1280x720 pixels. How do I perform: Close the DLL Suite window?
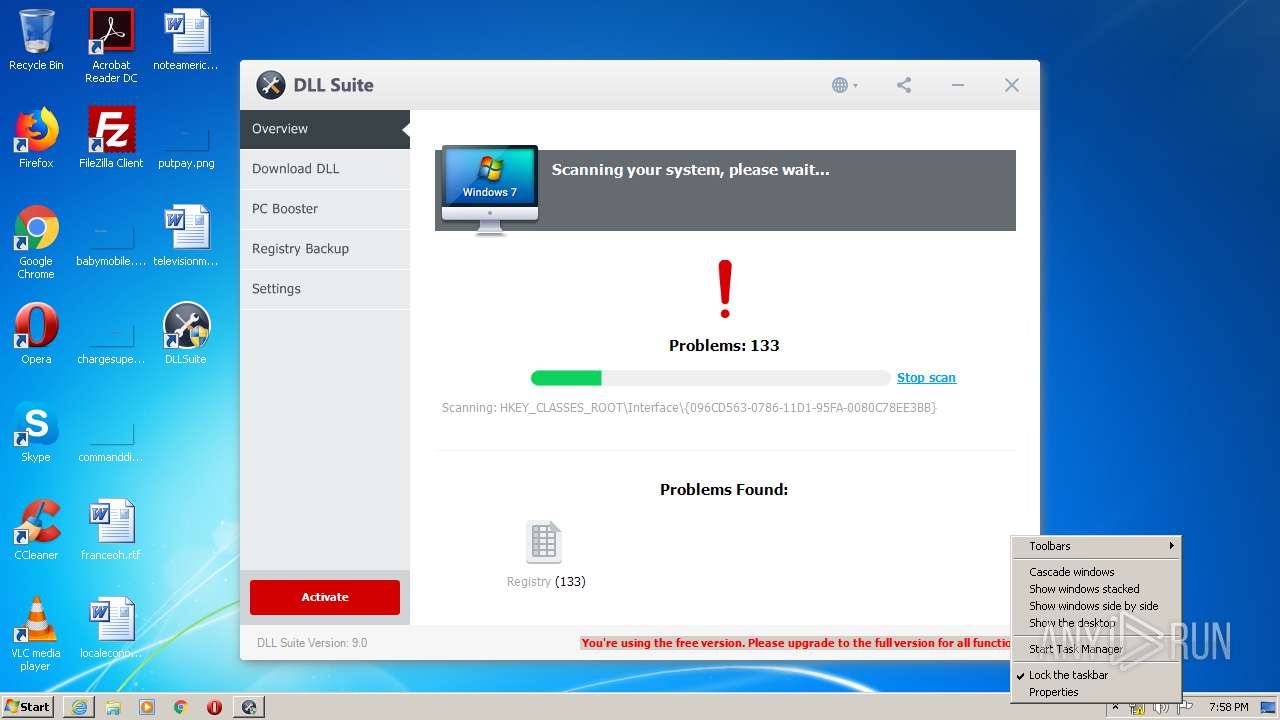[x=1012, y=85]
